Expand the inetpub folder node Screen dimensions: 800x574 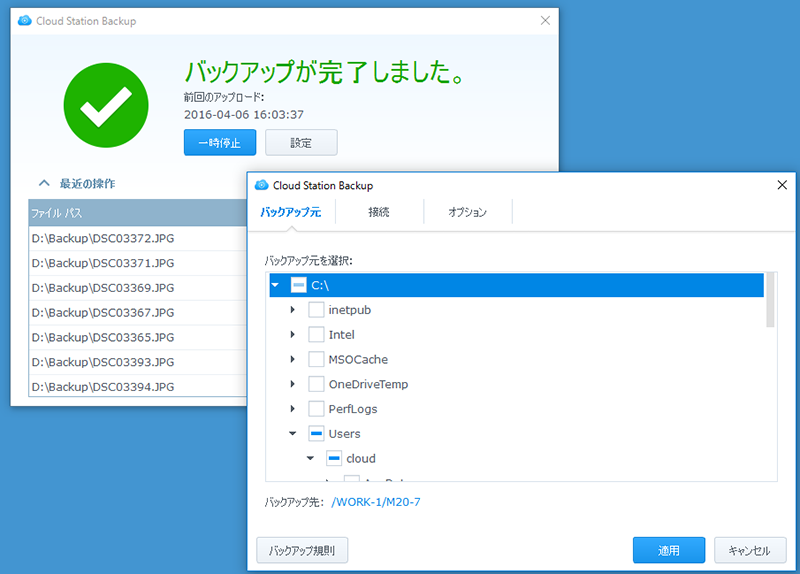292,310
